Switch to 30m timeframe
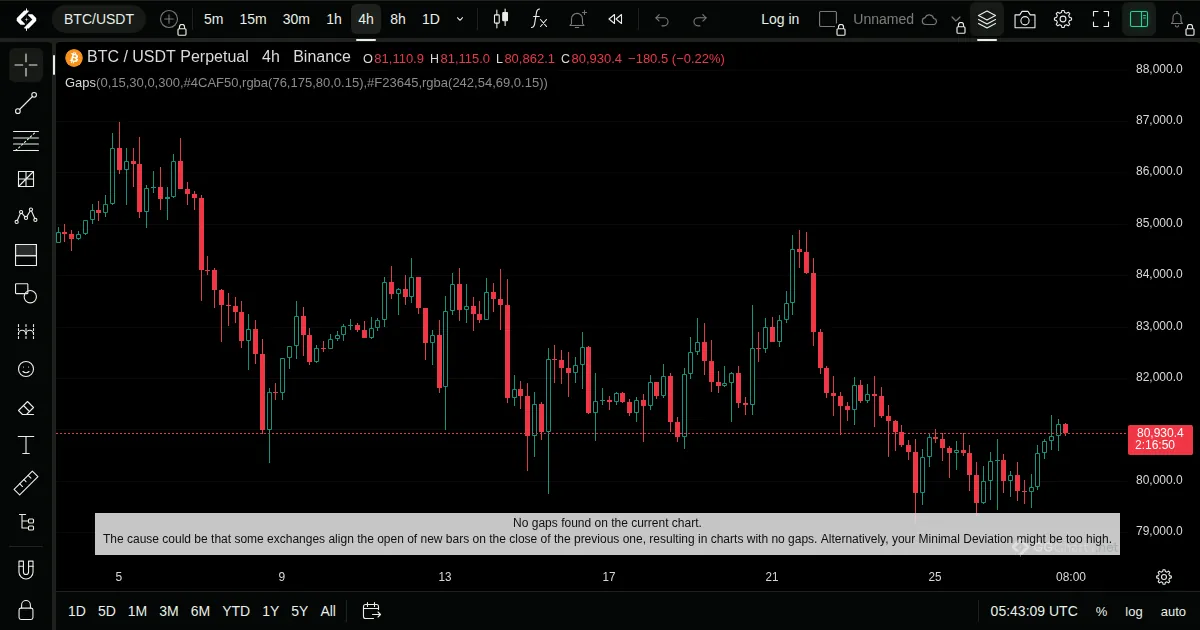Screen dimensions: 1200x630 [296, 19]
